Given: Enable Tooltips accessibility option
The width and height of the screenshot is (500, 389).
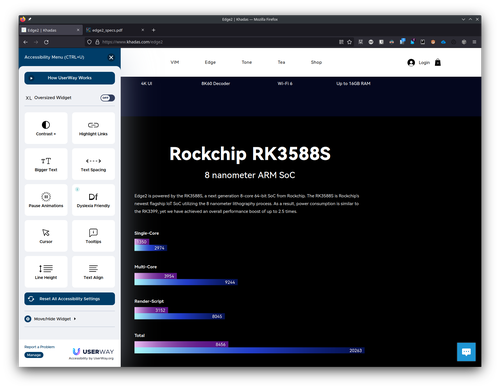Looking at the screenshot, I should (93, 236).
